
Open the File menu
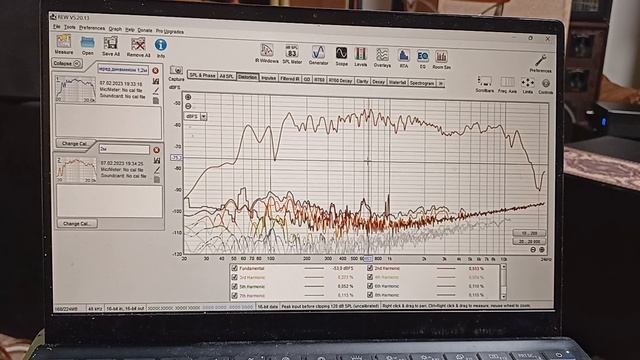(x=57, y=27)
